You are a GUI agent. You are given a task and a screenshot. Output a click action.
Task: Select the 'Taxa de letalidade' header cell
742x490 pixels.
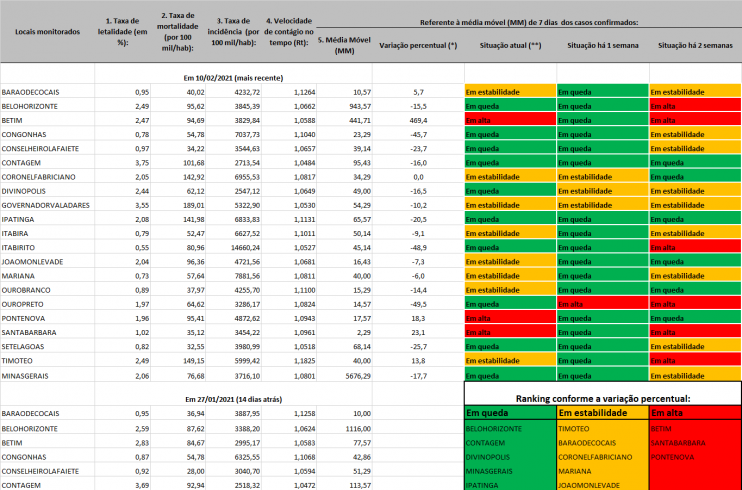[x=123, y=32]
